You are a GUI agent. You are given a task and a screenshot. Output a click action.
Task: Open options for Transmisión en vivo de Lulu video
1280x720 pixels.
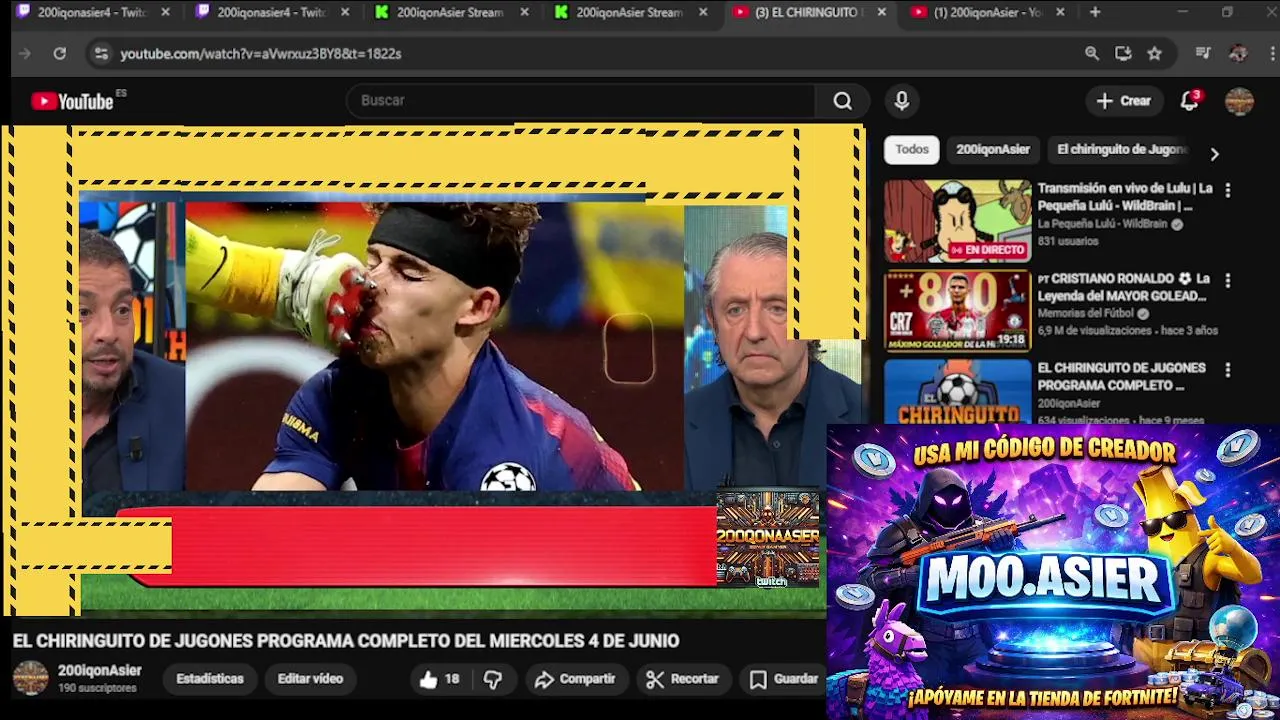[x=1228, y=190]
